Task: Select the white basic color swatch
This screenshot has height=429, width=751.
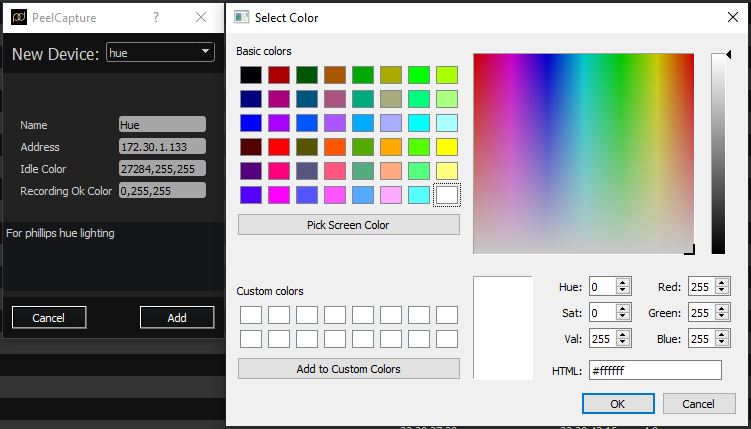Action: tap(447, 195)
